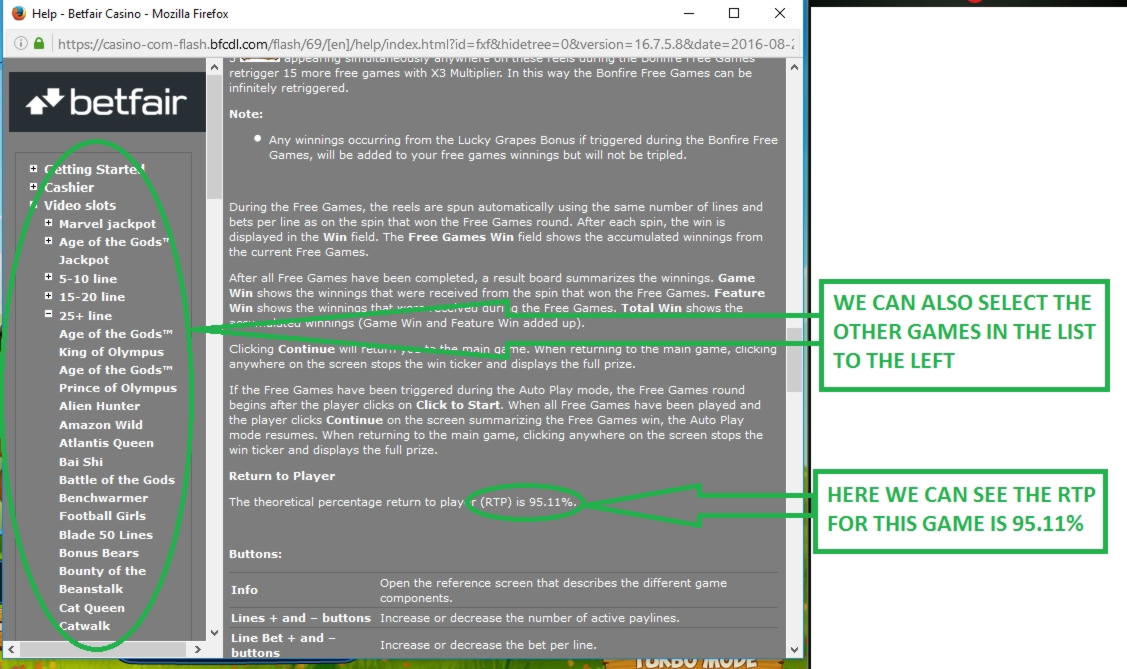Select the 25+ line category

coord(86,315)
